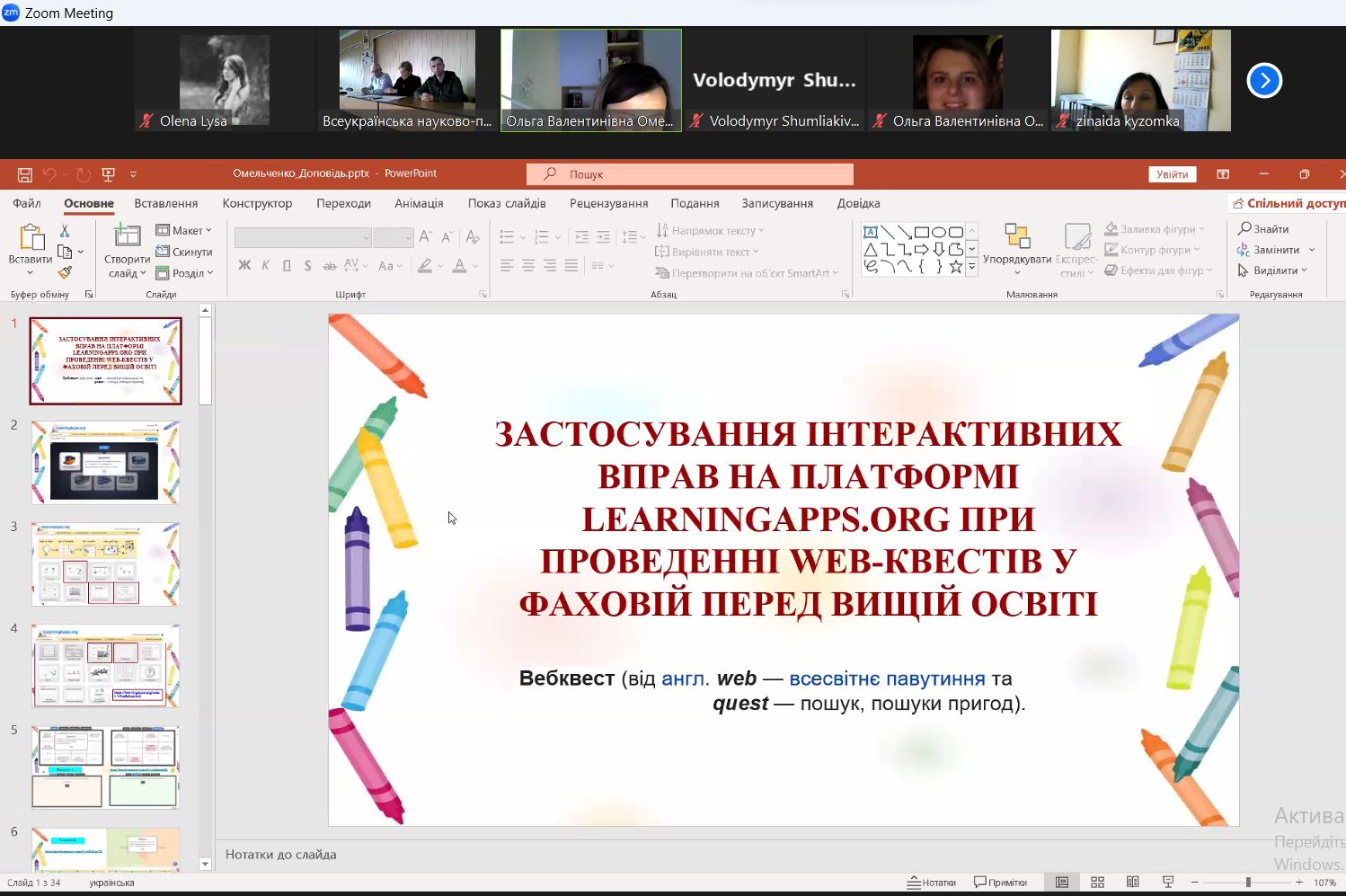Start slideshow from beginning icon in Quick Access
Image resolution: width=1346 pixels, height=896 pixels.
pos(109,174)
